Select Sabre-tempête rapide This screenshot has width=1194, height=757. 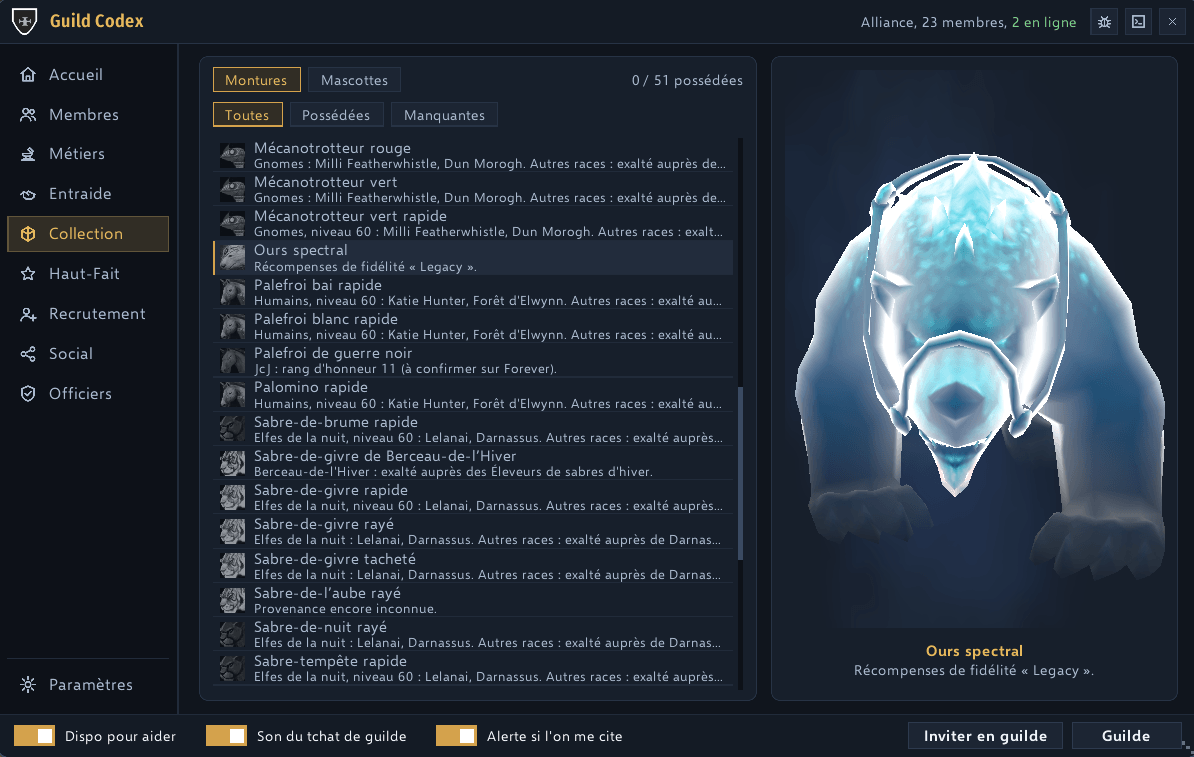point(473,669)
